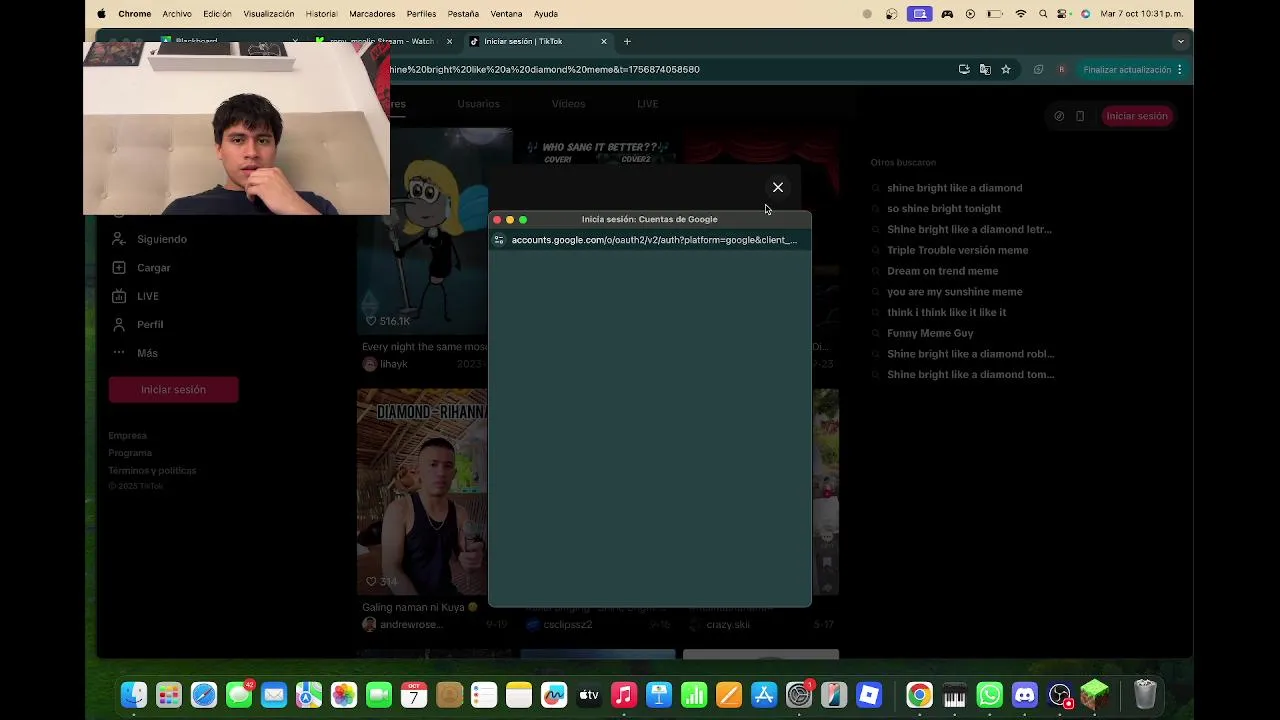This screenshot has height=720, width=1280.
Task: Open Music app in Dock
Action: pyautogui.click(x=624, y=694)
